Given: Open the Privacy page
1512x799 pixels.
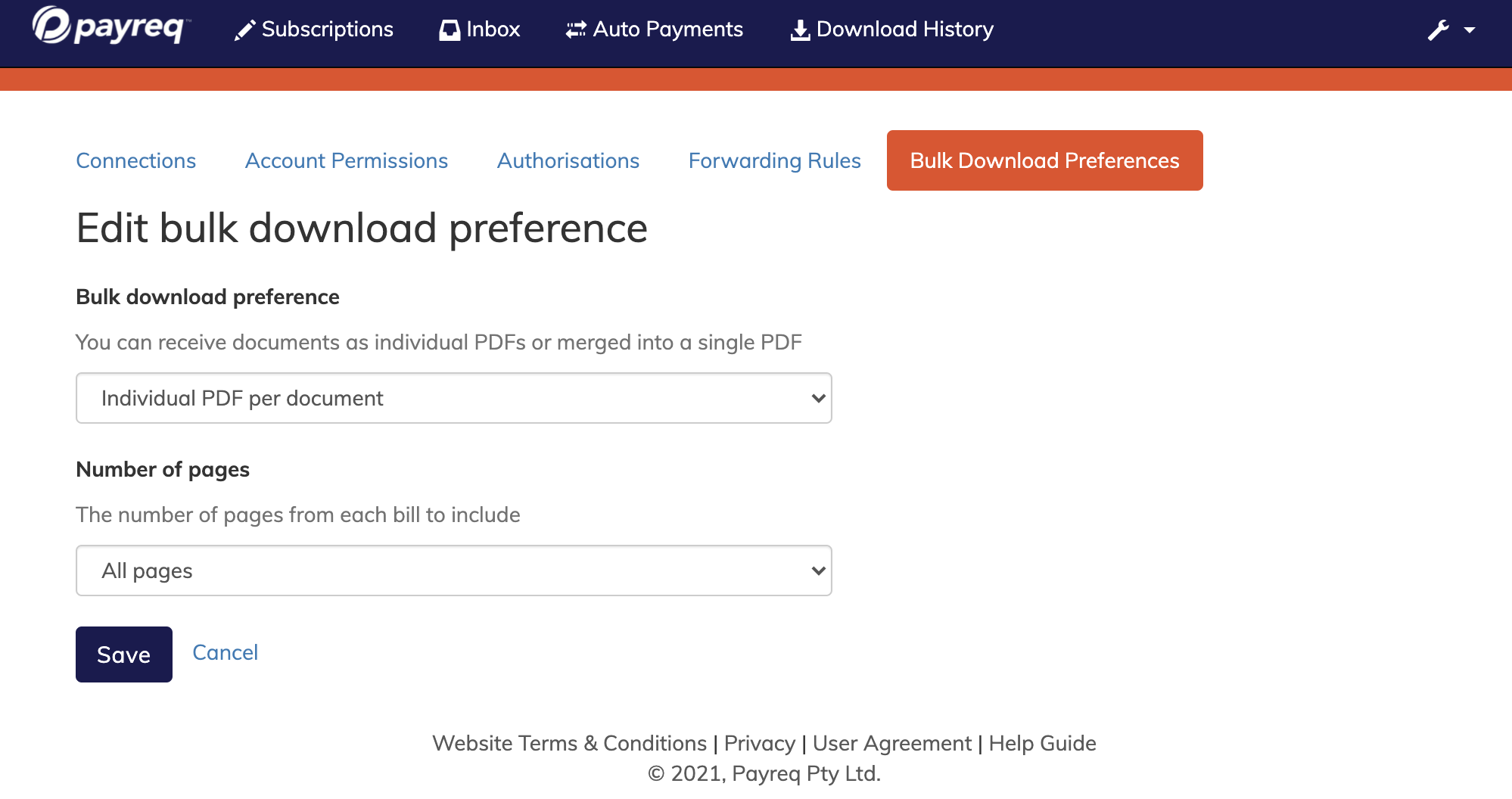Looking at the screenshot, I should [x=760, y=743].
